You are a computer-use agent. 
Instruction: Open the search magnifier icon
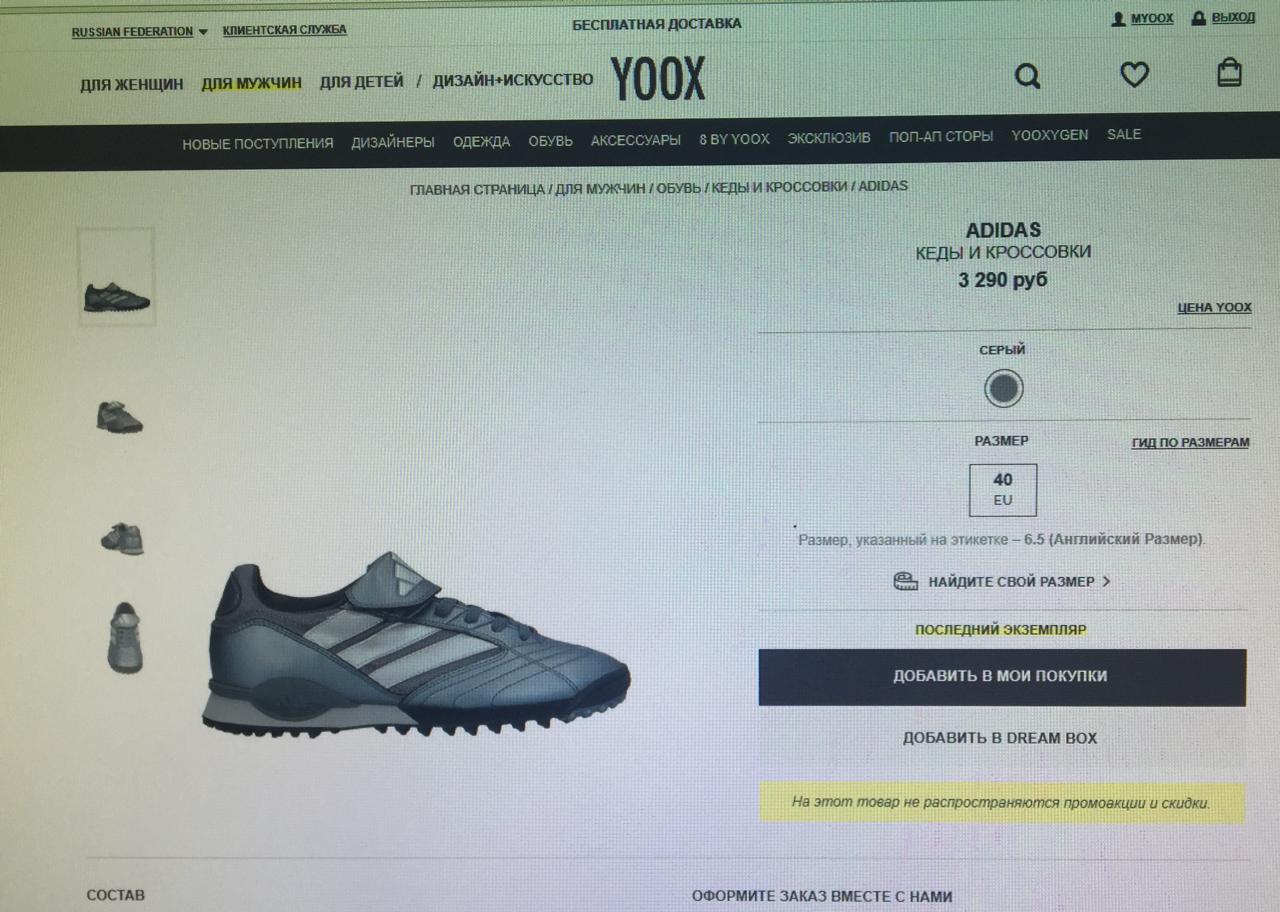(x=1028, y=76)
